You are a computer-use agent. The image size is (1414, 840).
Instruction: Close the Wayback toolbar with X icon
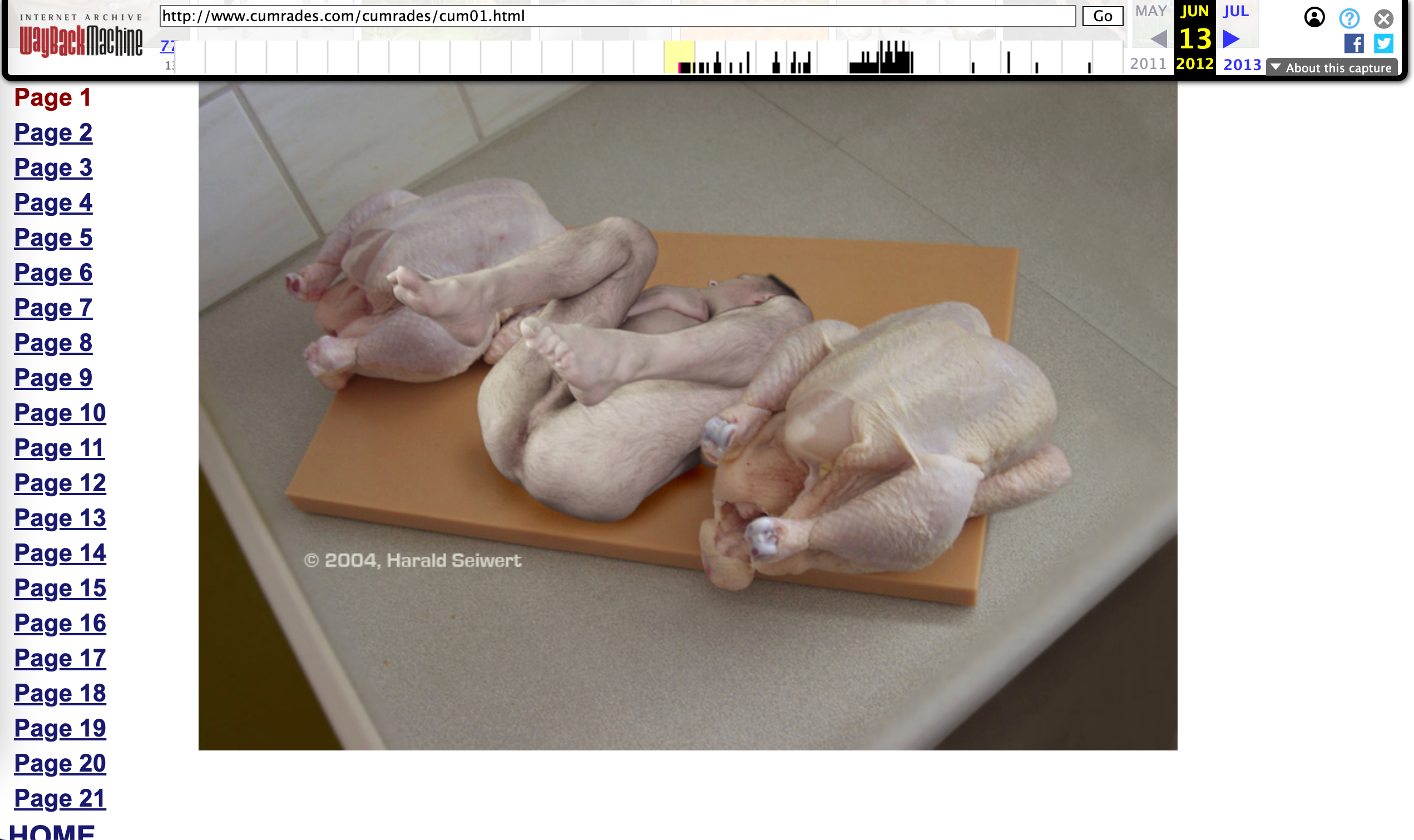pyautogui.click(x=1383, y=19)
